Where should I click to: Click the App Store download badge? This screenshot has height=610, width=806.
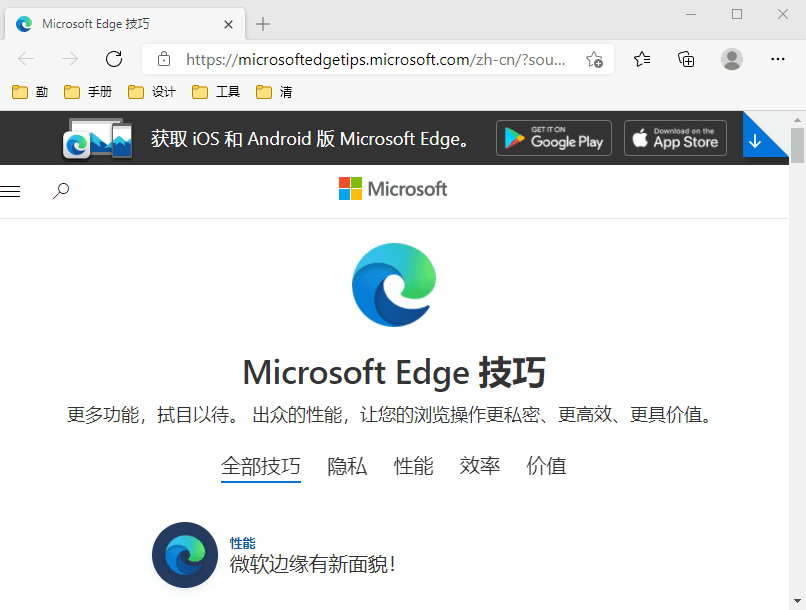tap(675, 138)
